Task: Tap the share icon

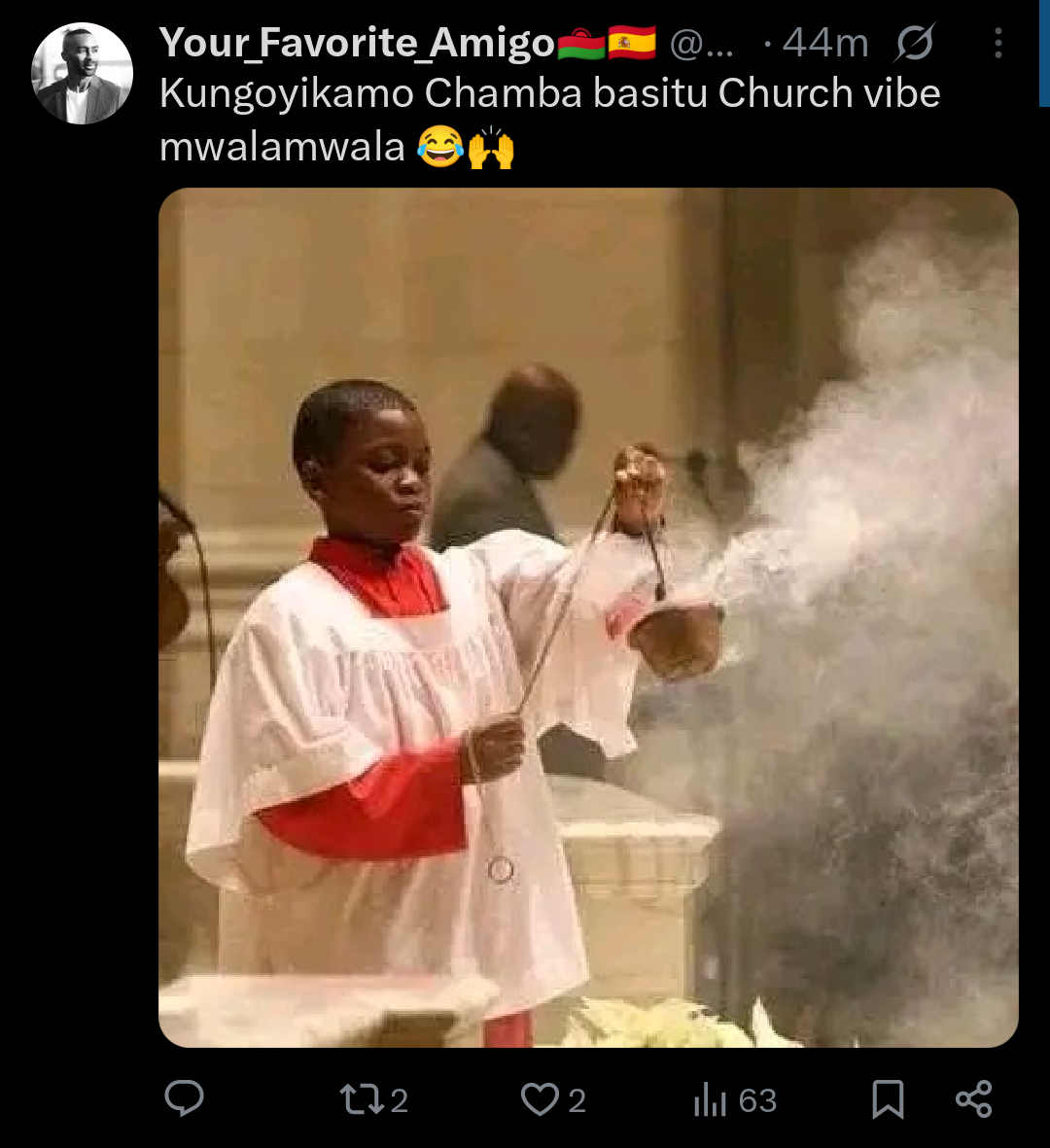Action: (x=973, y=1099)
